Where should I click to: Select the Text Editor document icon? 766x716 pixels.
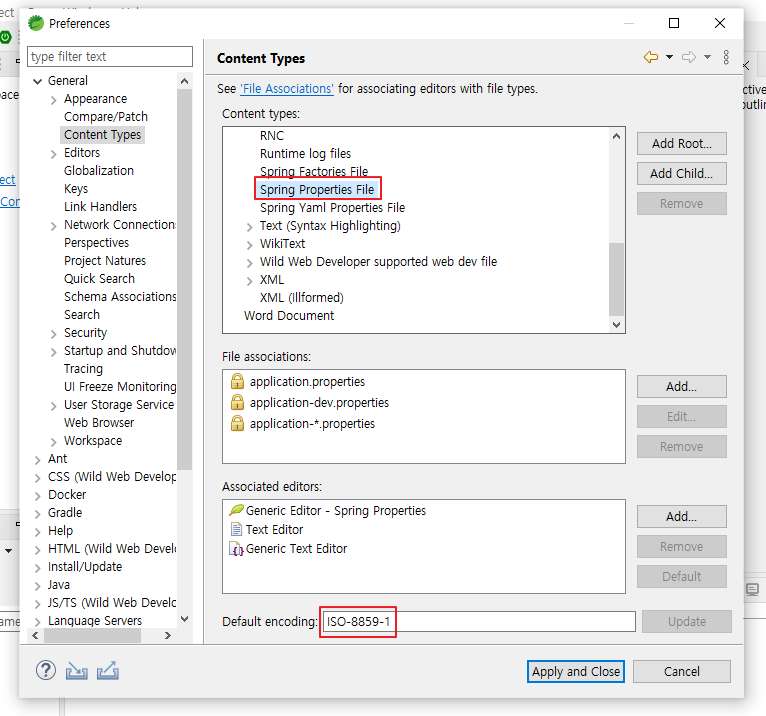pos(236,529)
